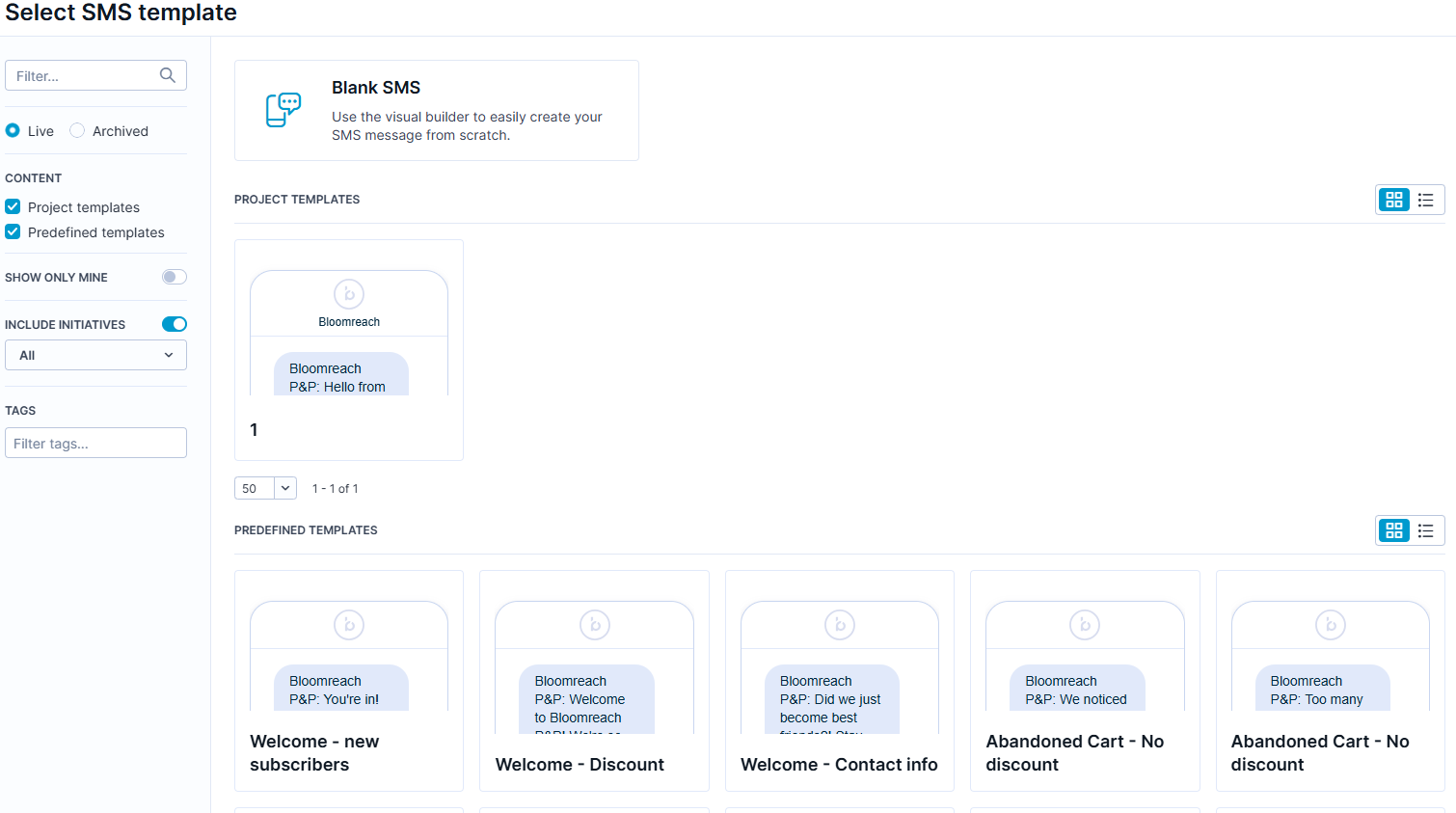This screenshot has width=1456, height=813.
Task: Click the Bloomreach logo on the Welcome - Discount card
Action: tap(595, 625)
